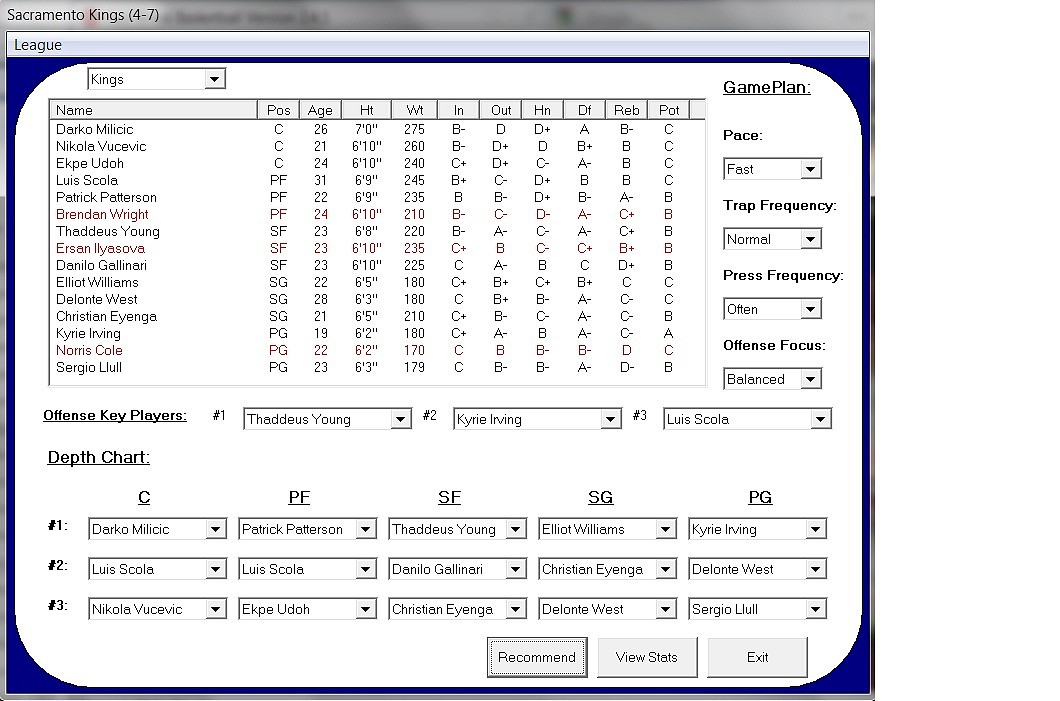Open the League menu
Viewport: 1060px width, 701px height.
coord(38,45)
